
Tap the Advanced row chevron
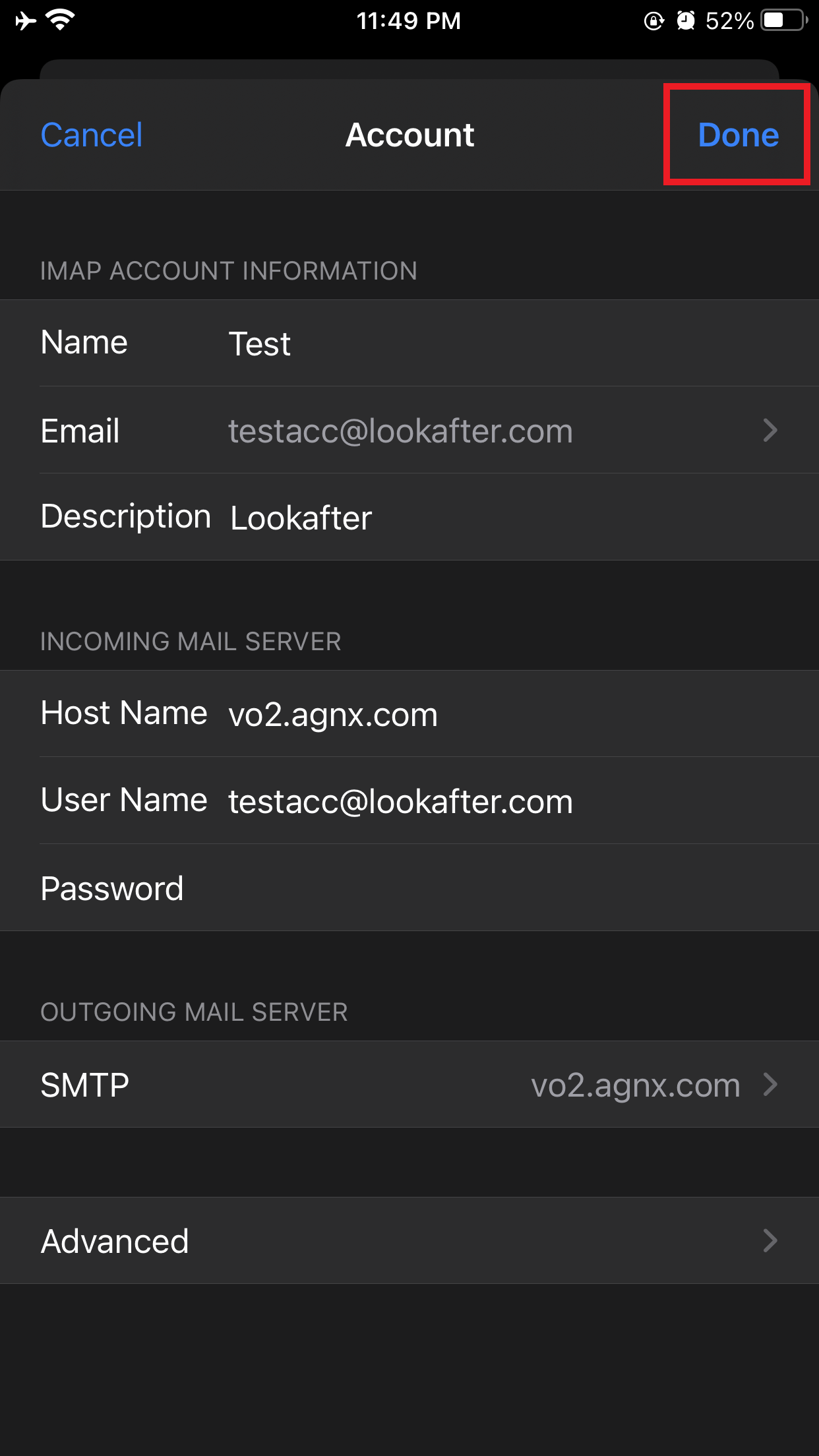coord(770,1240)
